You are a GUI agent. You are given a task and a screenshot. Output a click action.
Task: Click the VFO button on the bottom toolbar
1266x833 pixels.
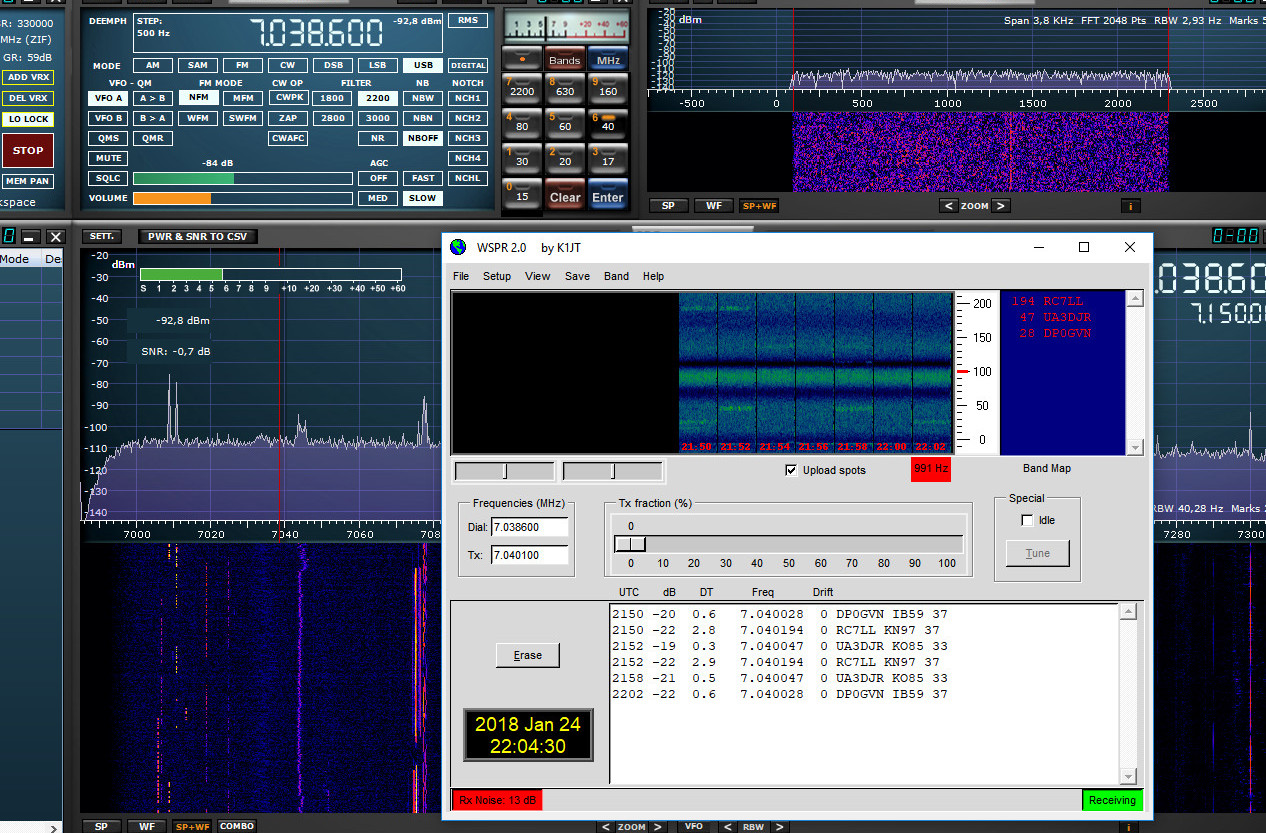[x=694, y=827]
